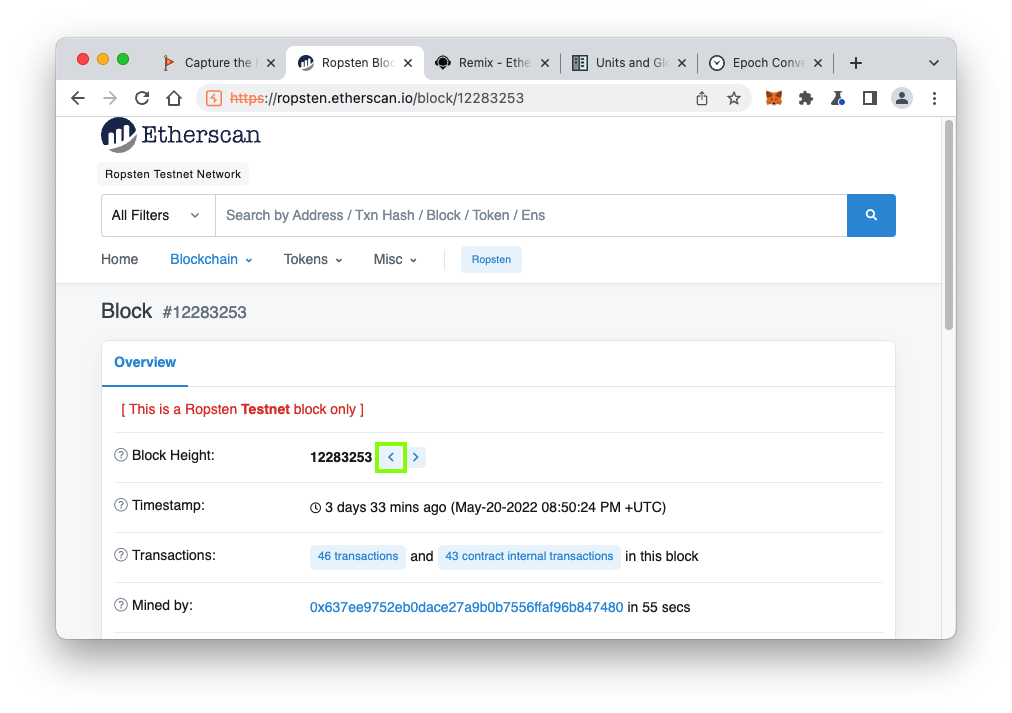This screenshot has height=713, width=1012.
Task: Click the help icon beside Block Height
Action: point(121,455)
